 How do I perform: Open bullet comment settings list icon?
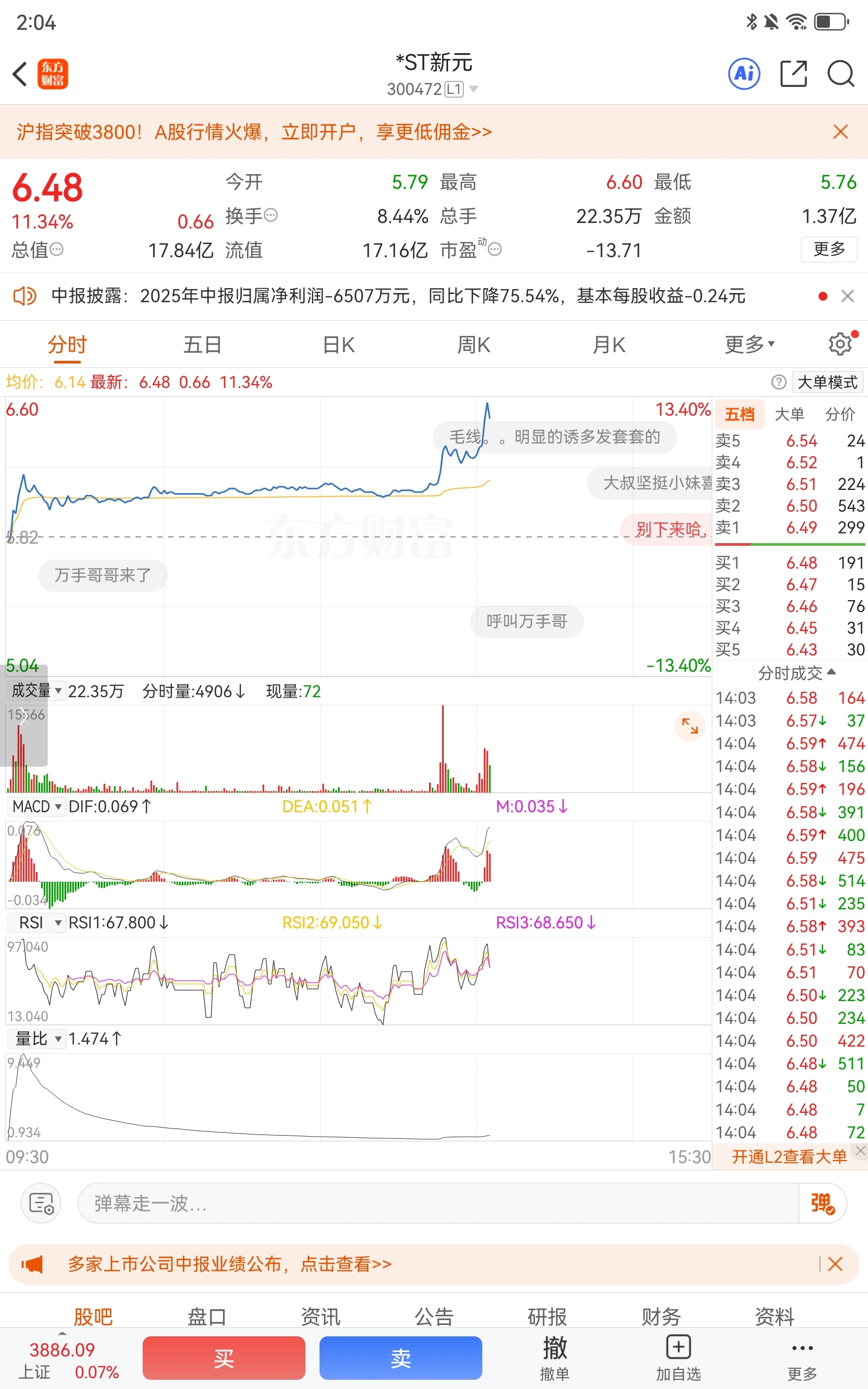(x=41, y=1203)
